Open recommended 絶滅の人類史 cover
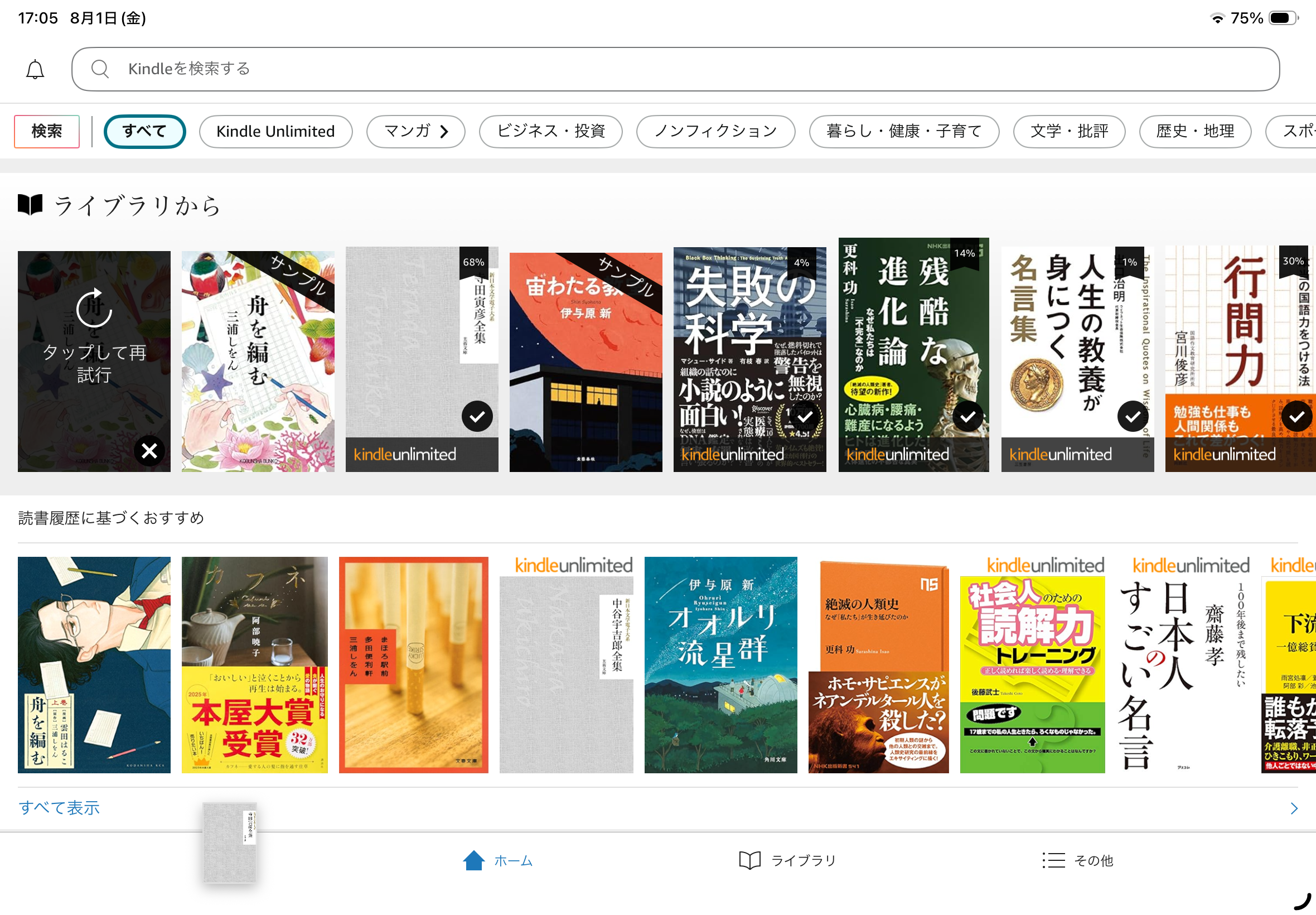The height and width of the screenshot is (915, 1316). coord(879,666)
